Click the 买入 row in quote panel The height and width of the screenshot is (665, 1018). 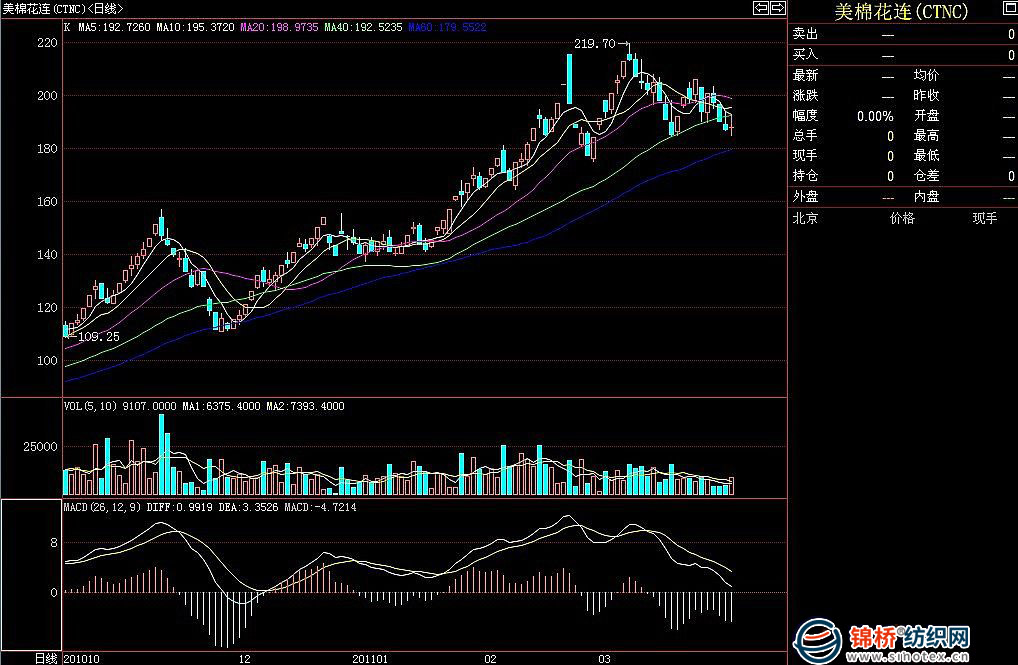pyautogui.click(x=805, y=55)
